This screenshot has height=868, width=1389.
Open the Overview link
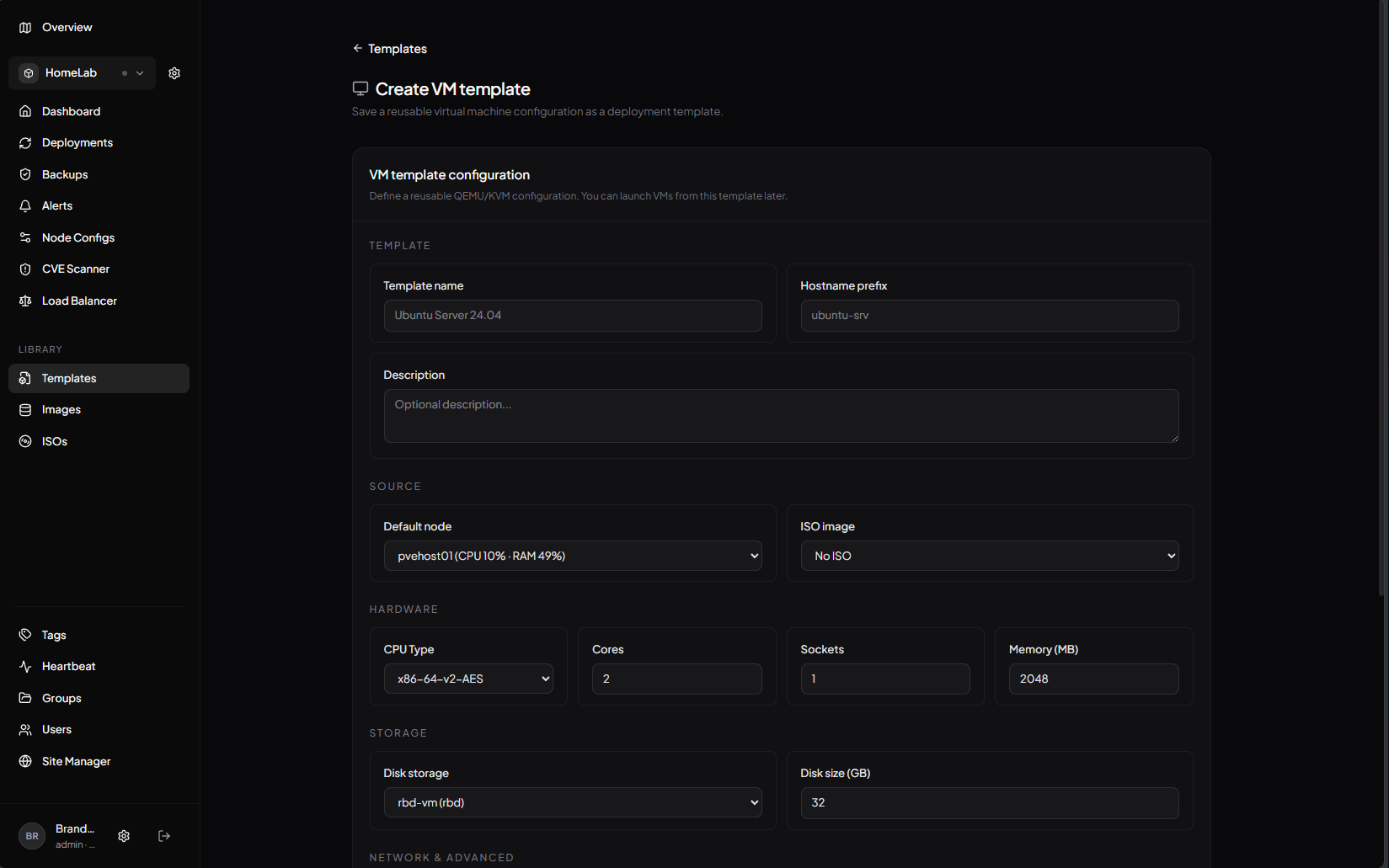pos(67,28)
